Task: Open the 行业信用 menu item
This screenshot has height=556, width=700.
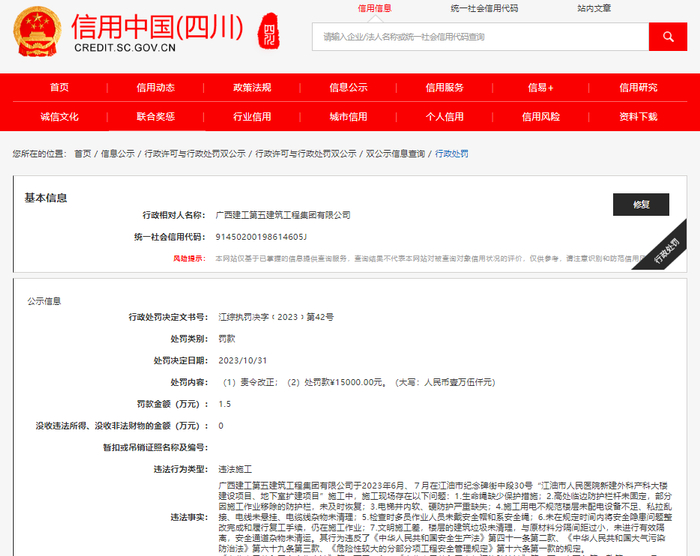Action: coord(252,117)
